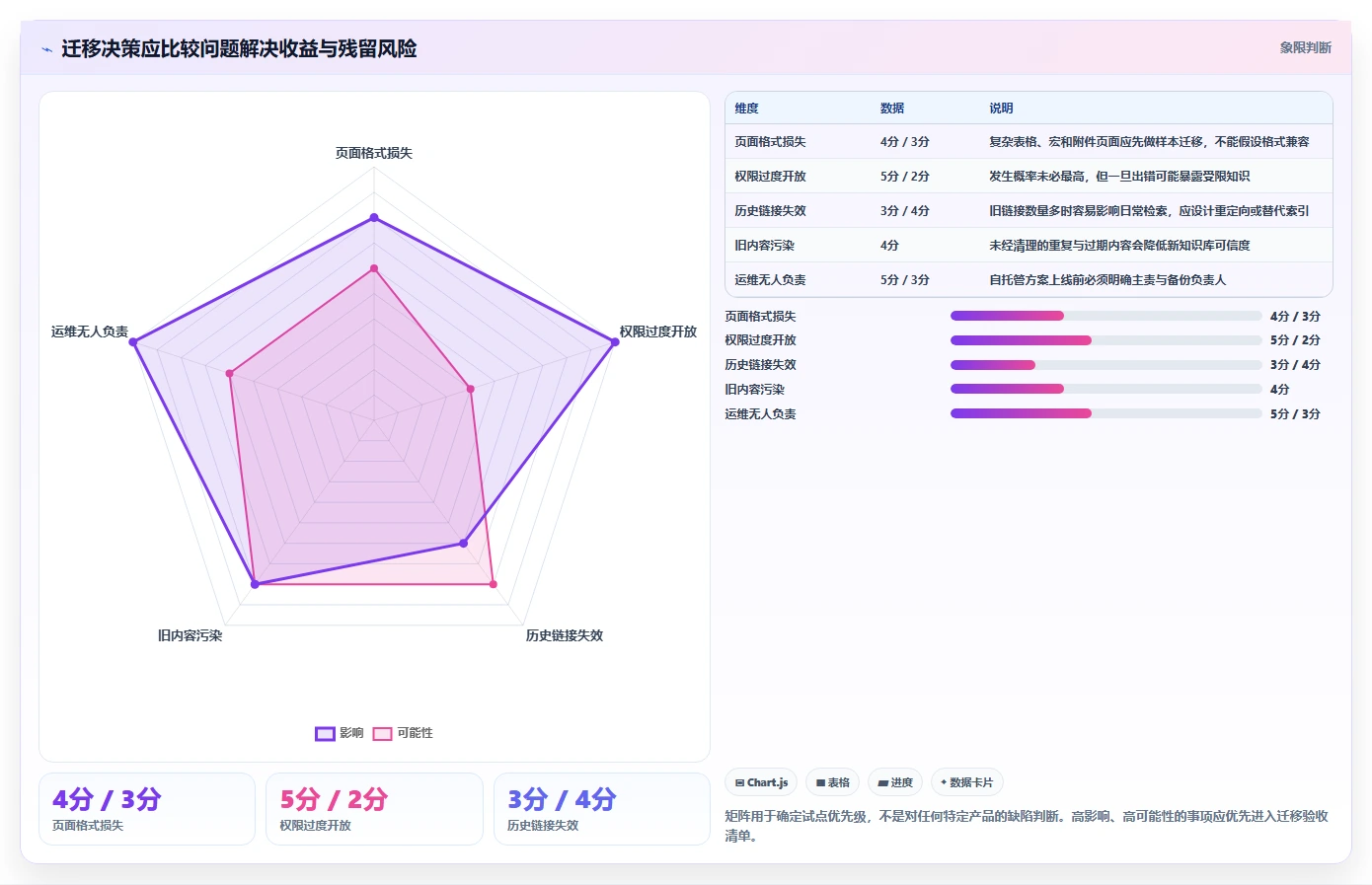Image resolution: width=1372 pixels, height=885 pixels.
Task: Click the 运维无人负责 radar axis label
Action: pyautogui.click(x=90, y=332)
